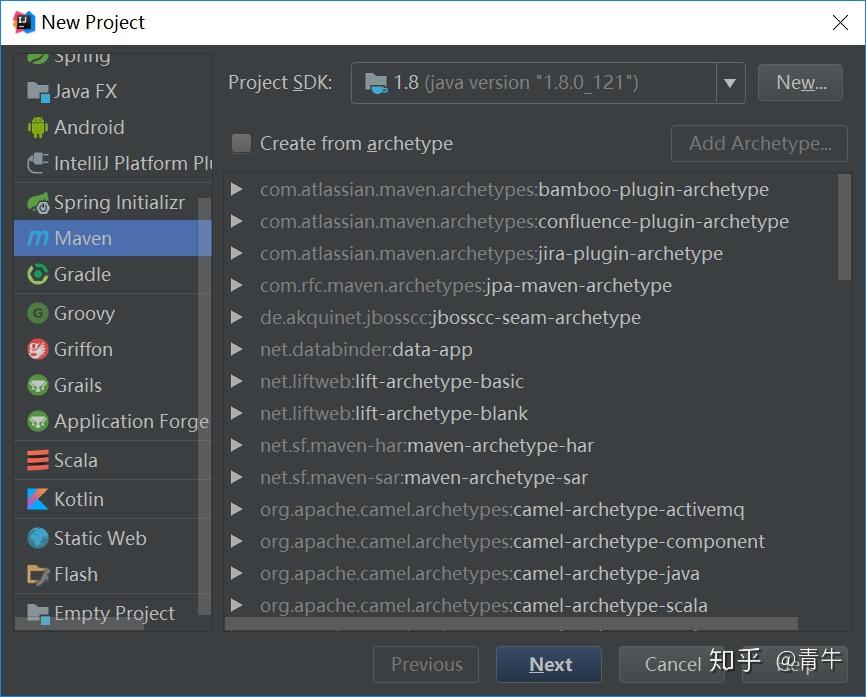Enable the Create from archetype checkbox
The width and height of the screenshot is (866, 697).
pyautogui.click(x=240, y=143)
